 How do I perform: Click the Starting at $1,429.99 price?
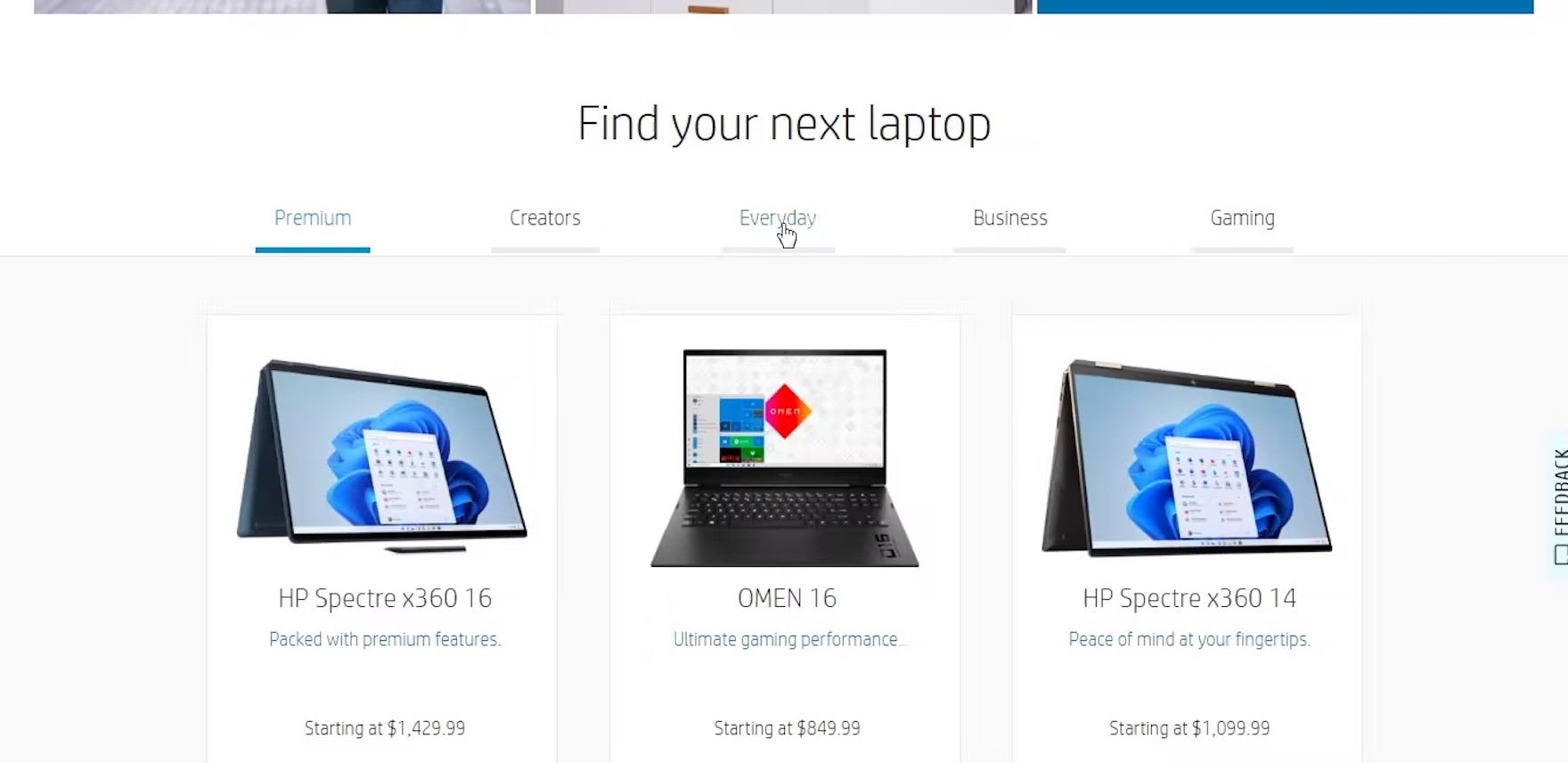click(385, 728)
